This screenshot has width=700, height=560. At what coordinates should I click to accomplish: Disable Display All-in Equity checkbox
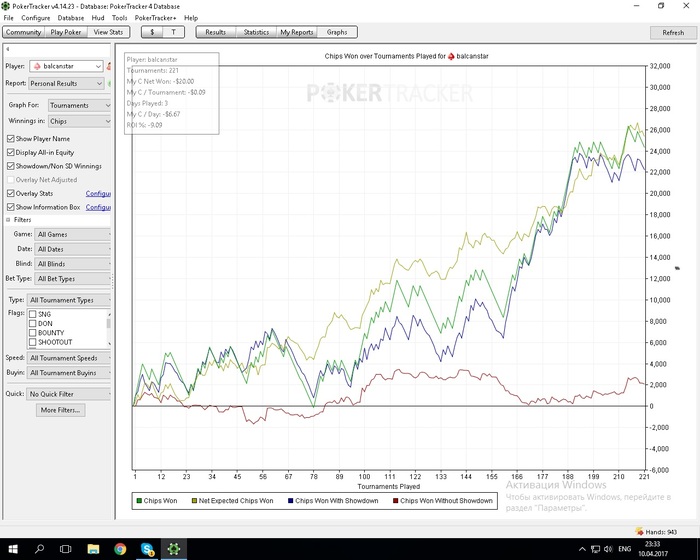(x=11, y=152)
